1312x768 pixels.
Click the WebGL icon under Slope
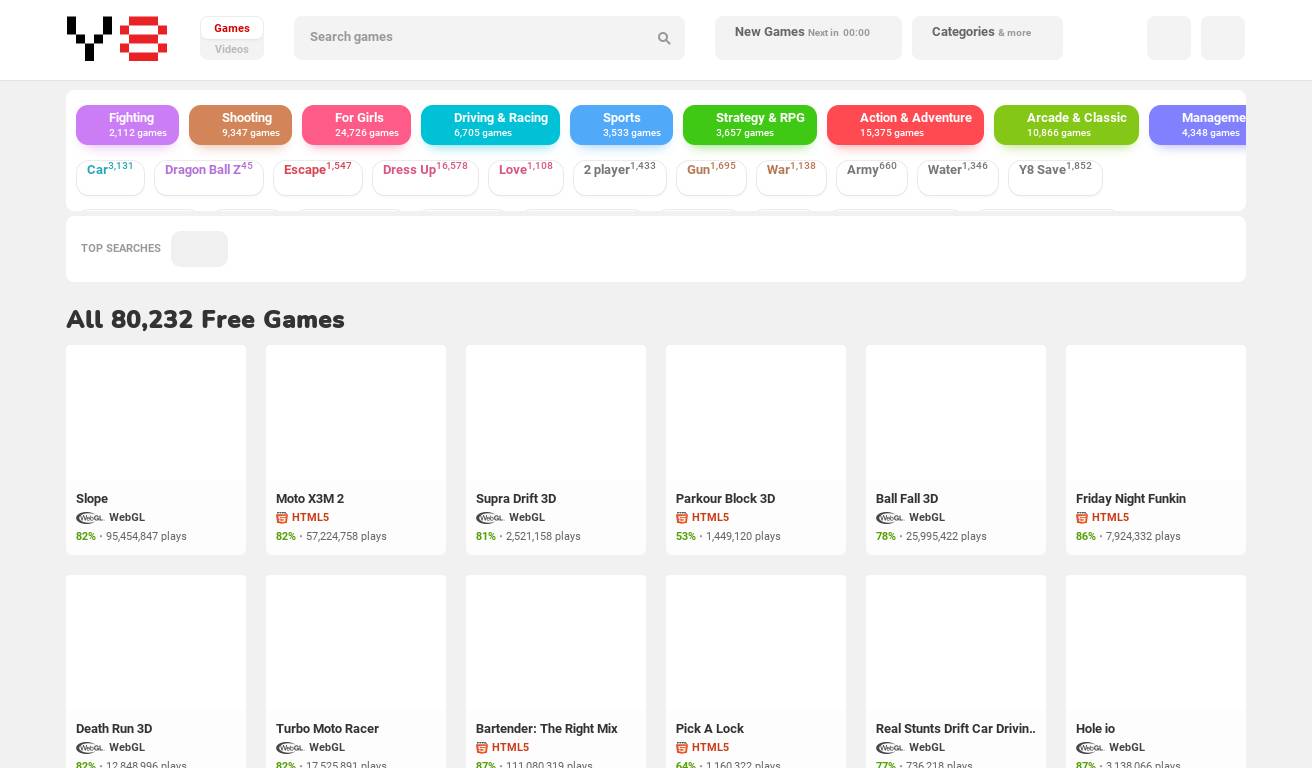click(x=90, y=518)
